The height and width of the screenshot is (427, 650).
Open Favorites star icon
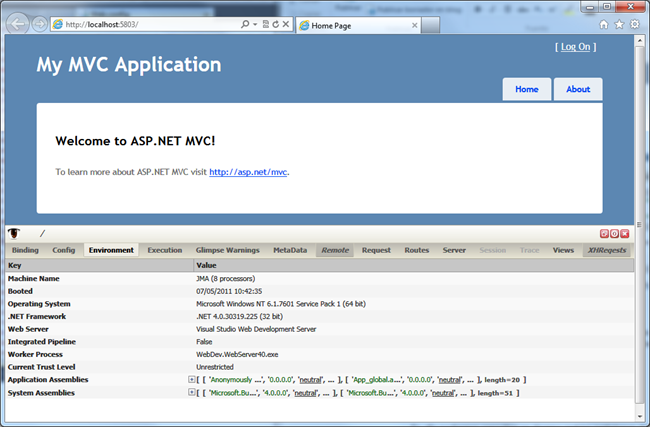coord(618,23)
